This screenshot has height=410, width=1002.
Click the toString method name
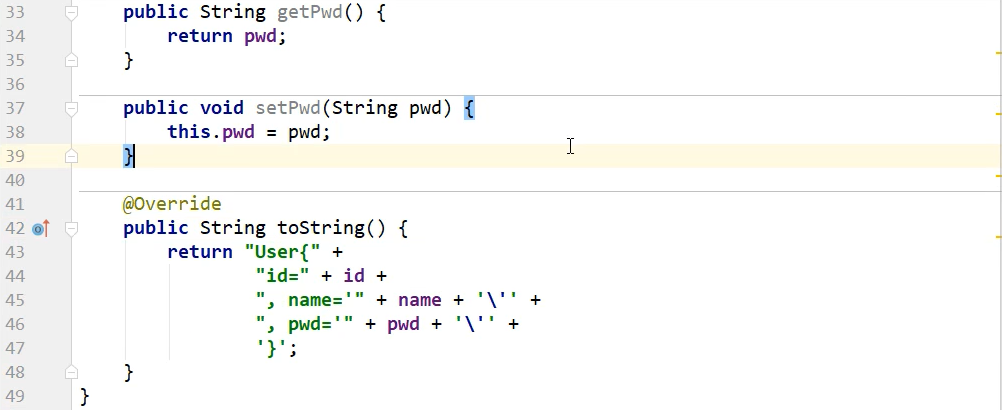point(321,228)
